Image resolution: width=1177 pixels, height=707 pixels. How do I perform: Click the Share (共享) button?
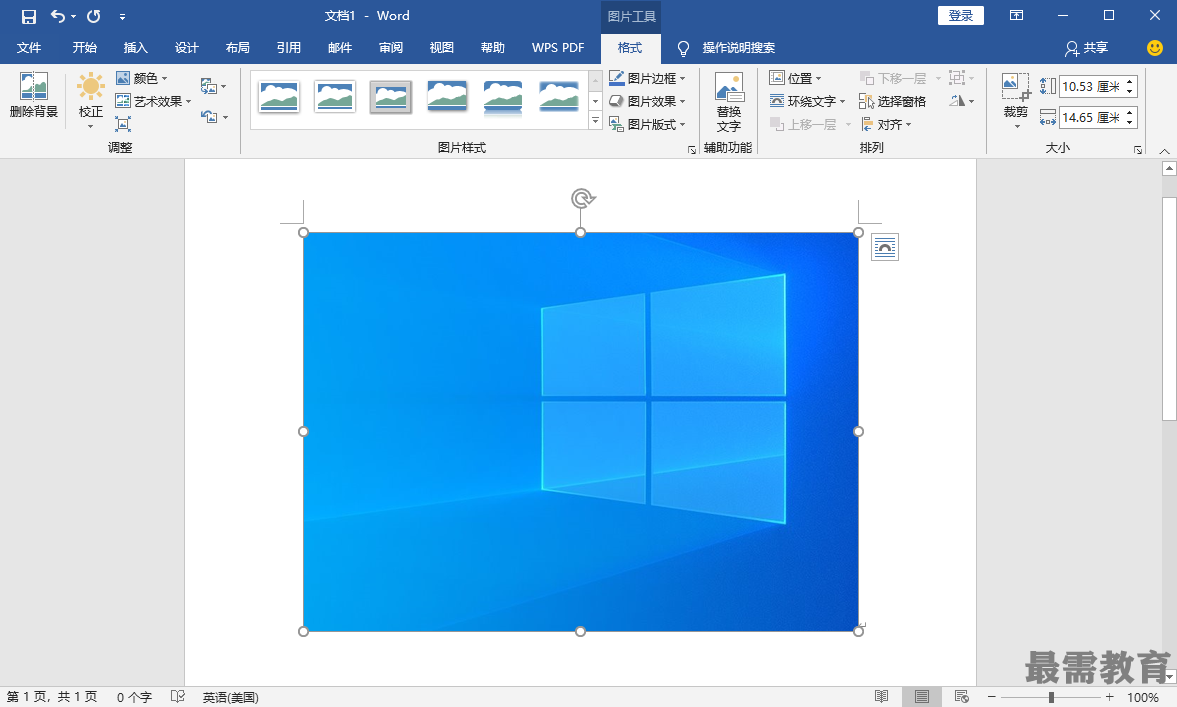coord(1087,47)
